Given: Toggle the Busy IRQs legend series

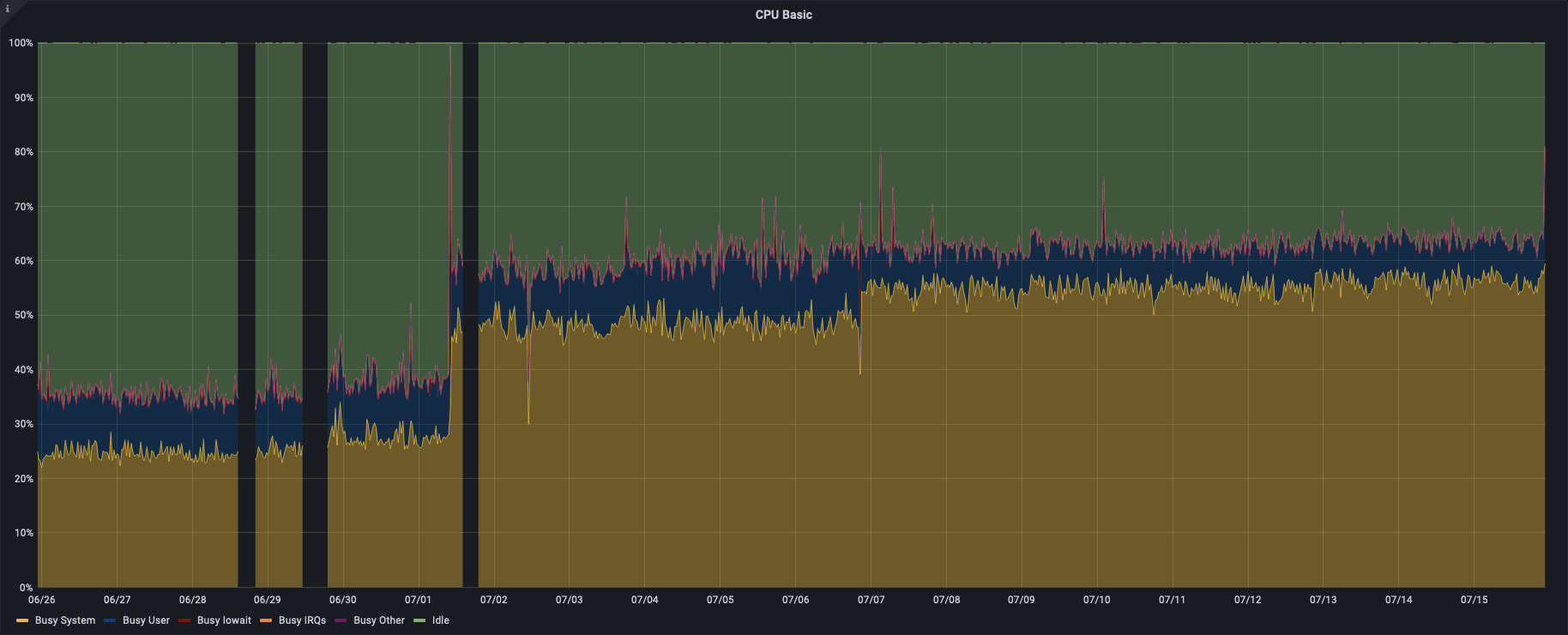Looking at the screenshot, I should pyautogui.click(x=302, y=620).
